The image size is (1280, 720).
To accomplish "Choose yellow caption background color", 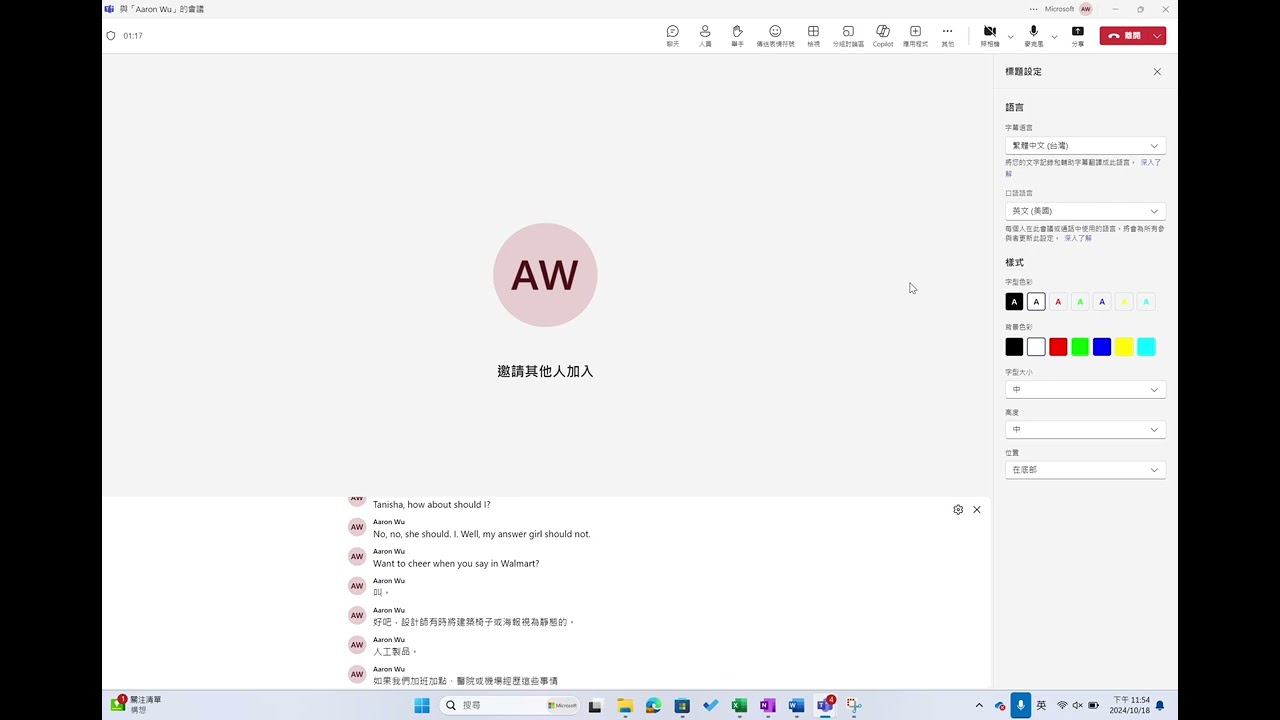I will [1124, 347].
